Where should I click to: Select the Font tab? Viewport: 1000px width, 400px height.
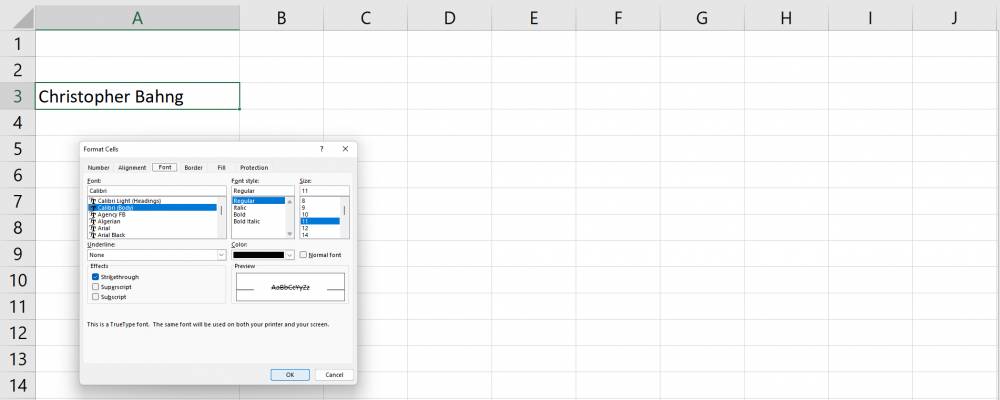(x=165, y=168)
